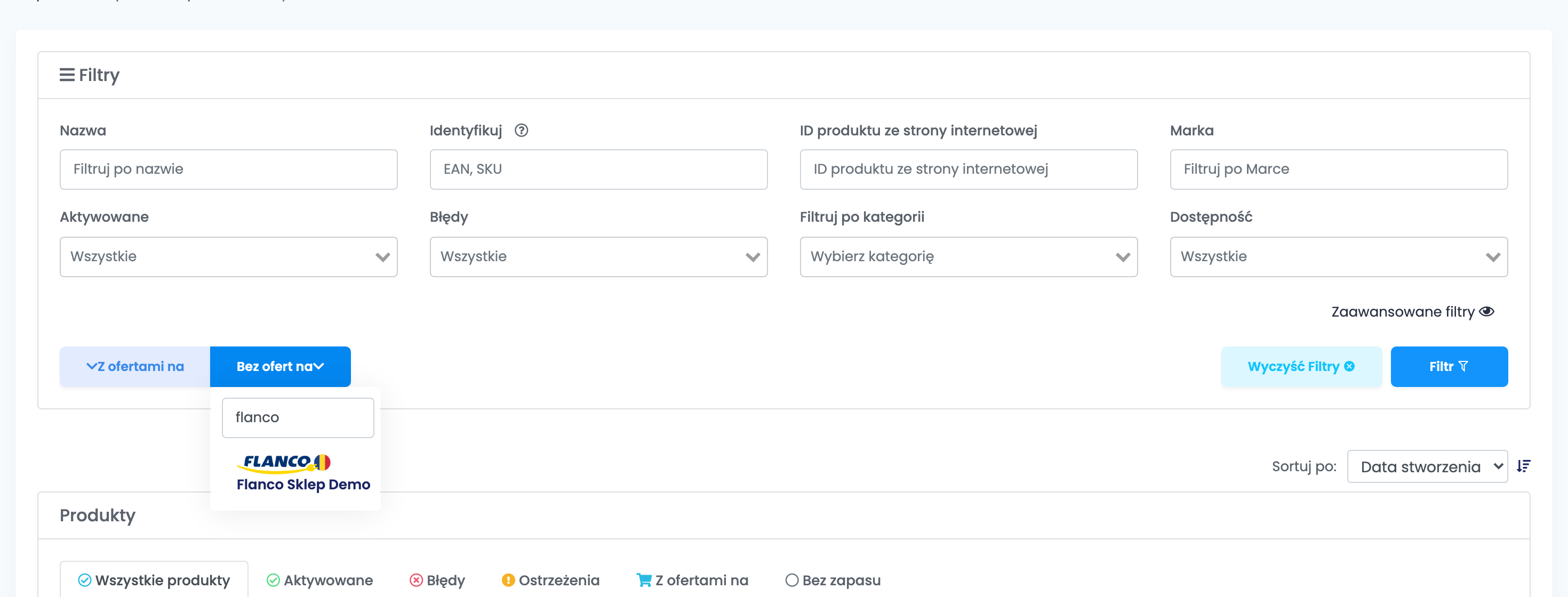This screenshot has height=597, width=1568.
Task: Open the Wybierz kategorię dropdown
Action: pyautogui.click(x=969, y=257)
